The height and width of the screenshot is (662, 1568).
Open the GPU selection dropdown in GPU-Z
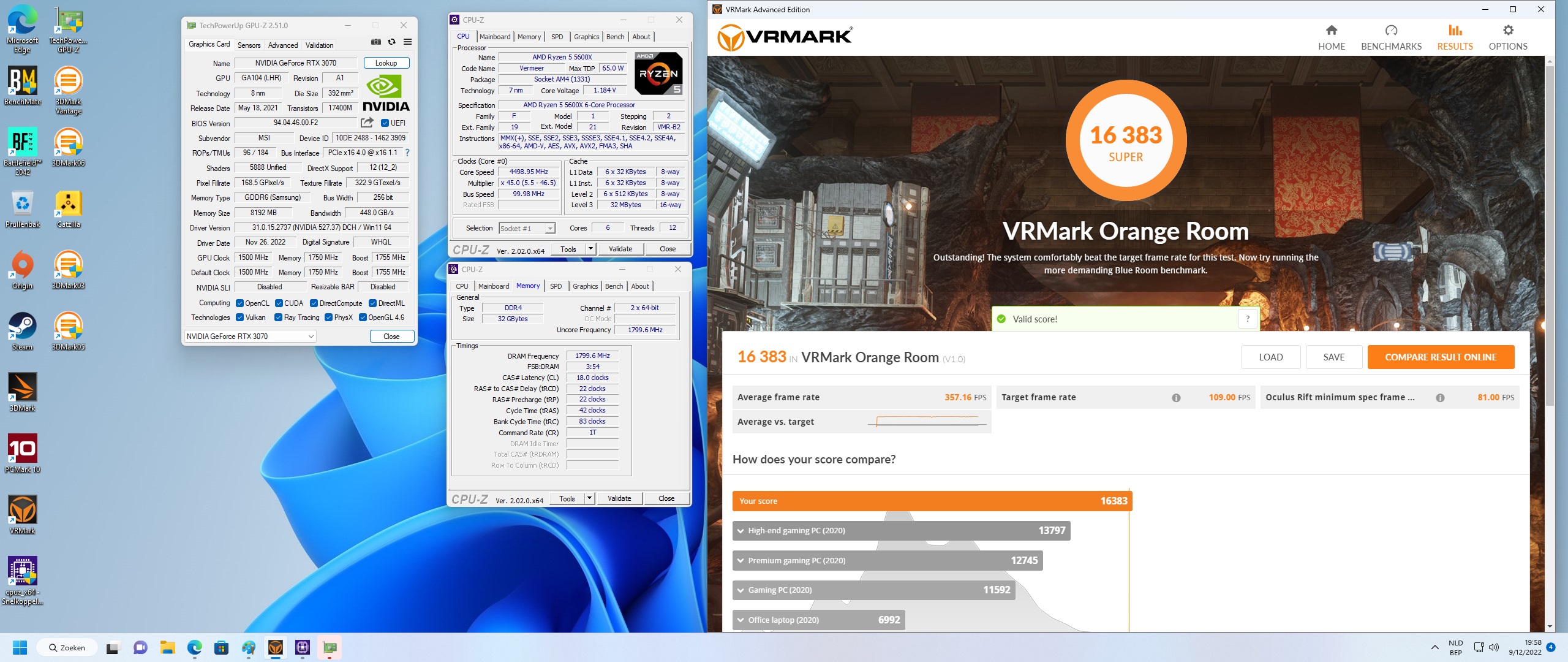pos(251,337)
